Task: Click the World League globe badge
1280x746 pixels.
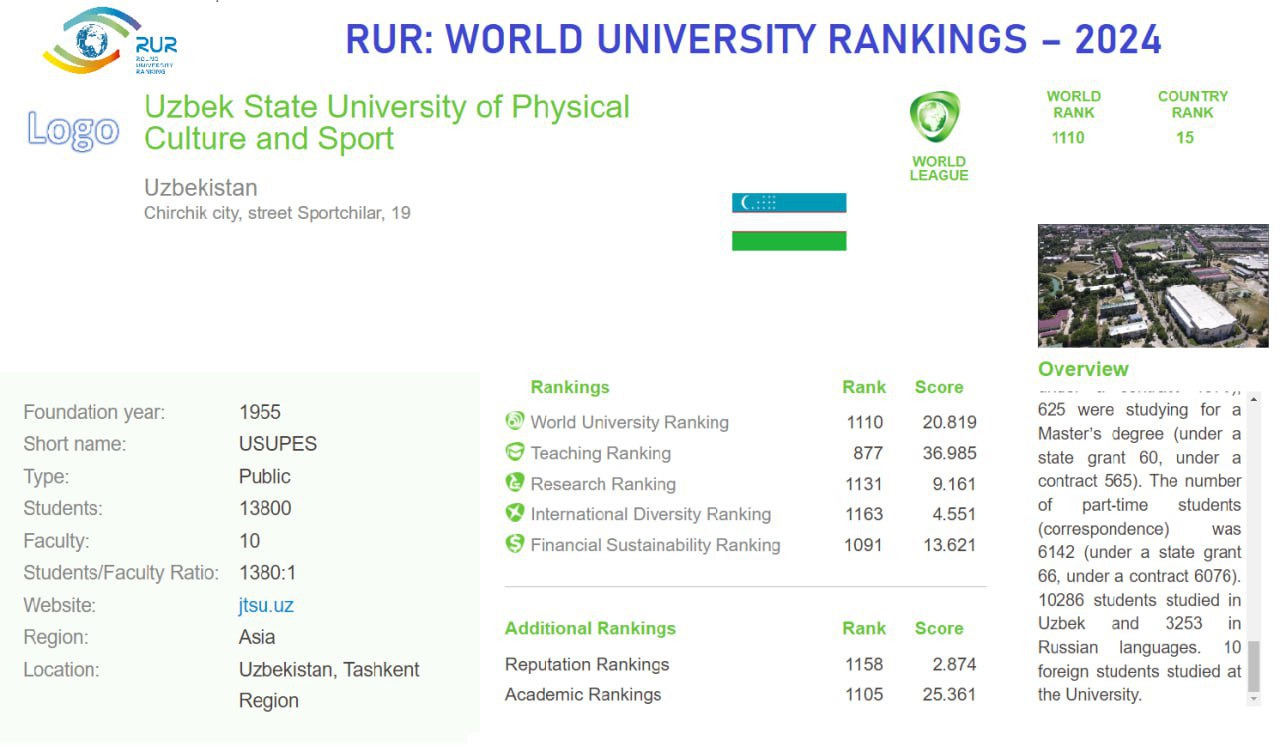Action: (x=935, y=117)
